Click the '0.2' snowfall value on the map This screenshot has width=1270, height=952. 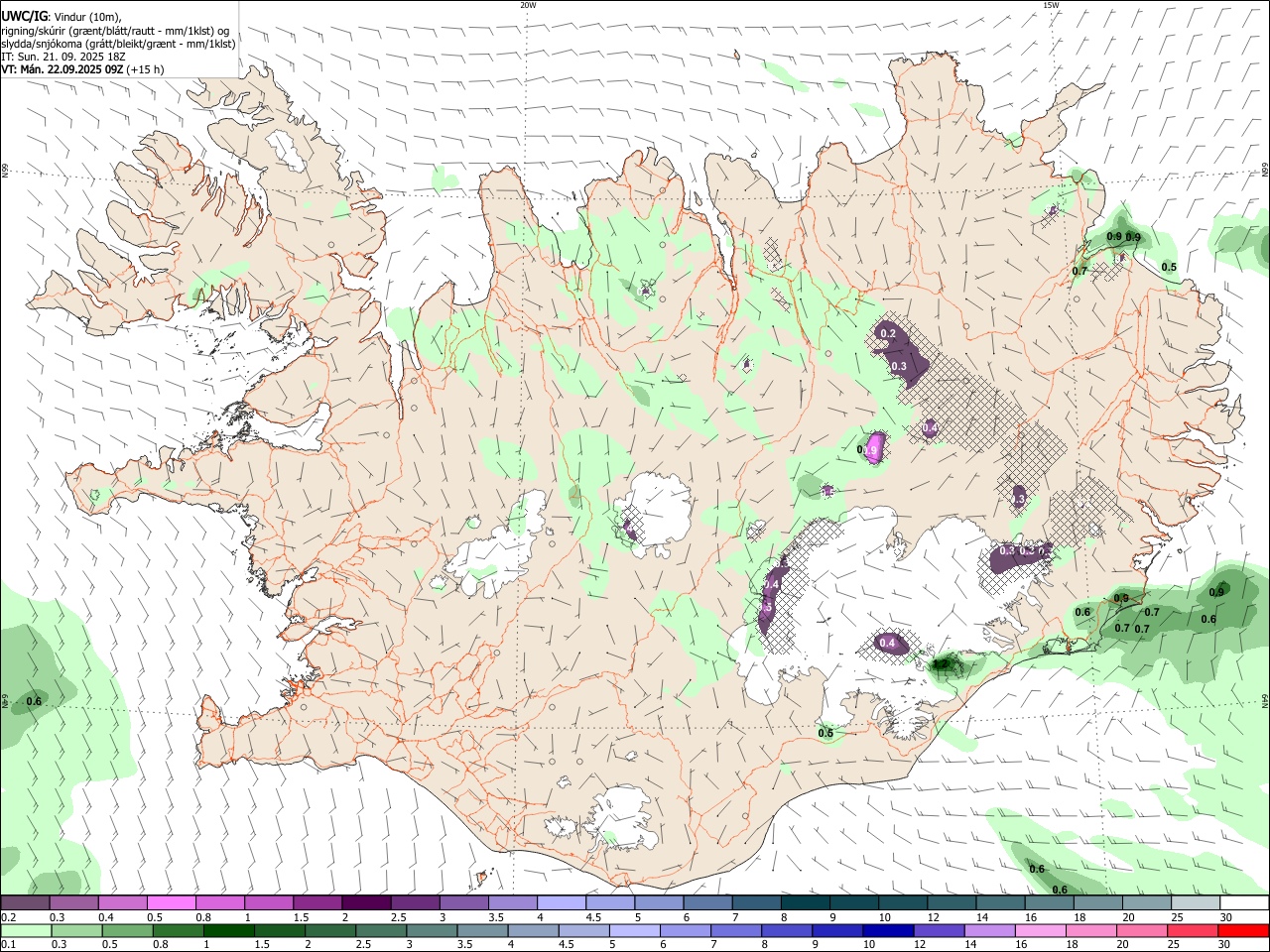point(888,333)
